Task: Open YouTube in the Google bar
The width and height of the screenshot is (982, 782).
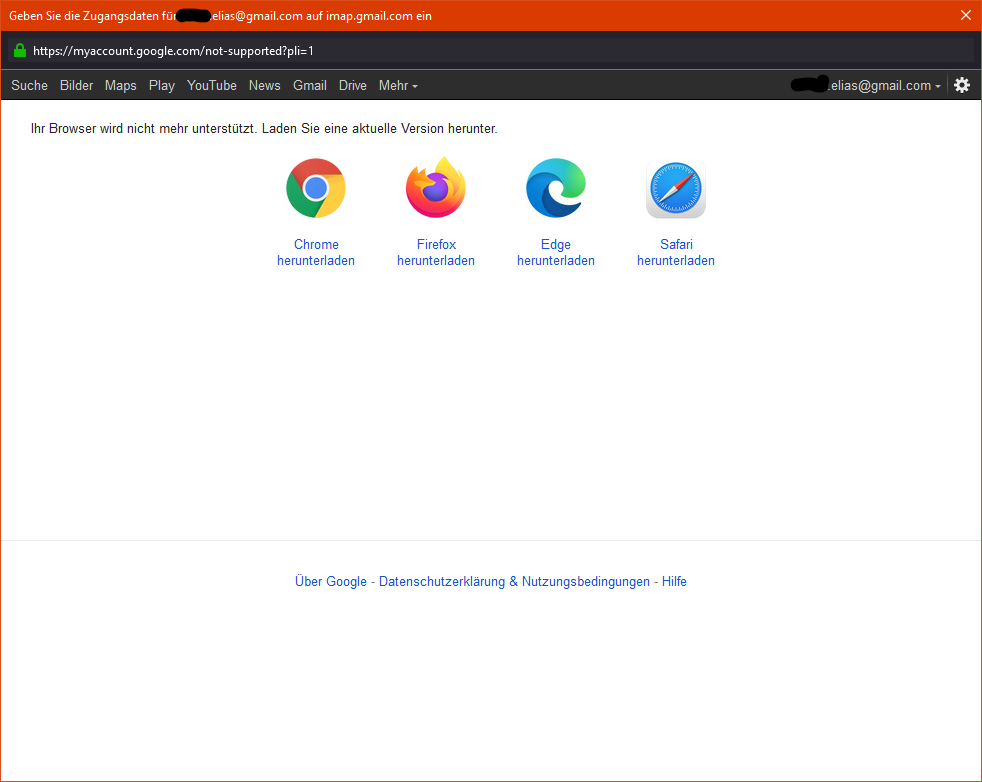Action: coord(212,85)
